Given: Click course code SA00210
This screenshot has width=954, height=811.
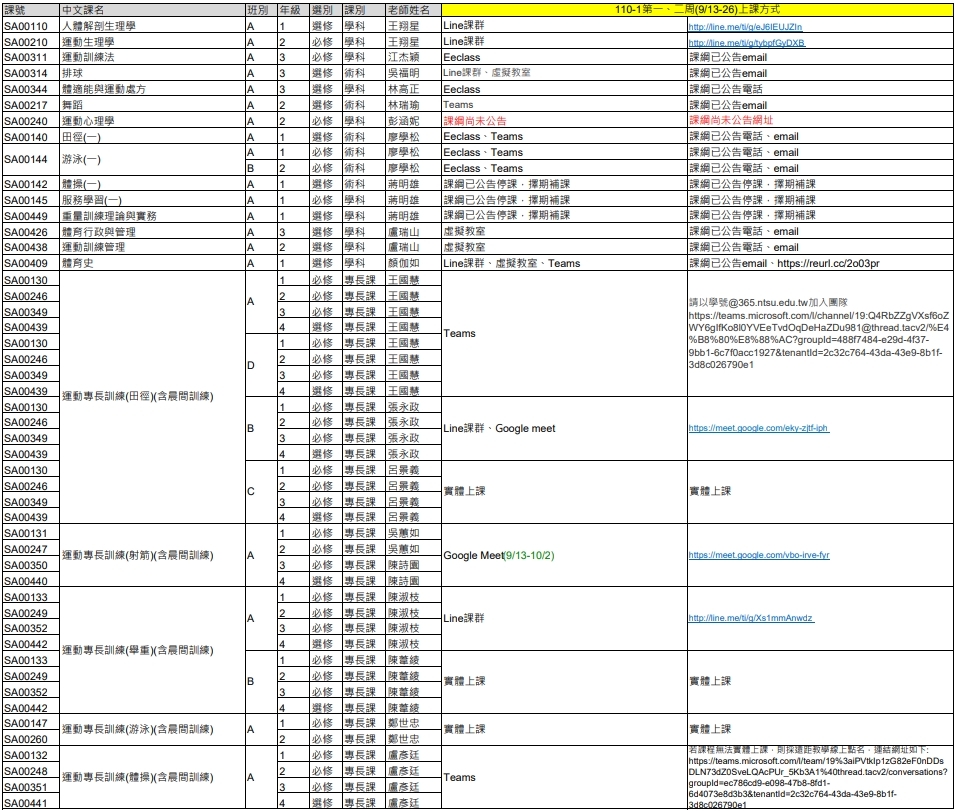Looking at the screenshot, I should coord(26,42).
